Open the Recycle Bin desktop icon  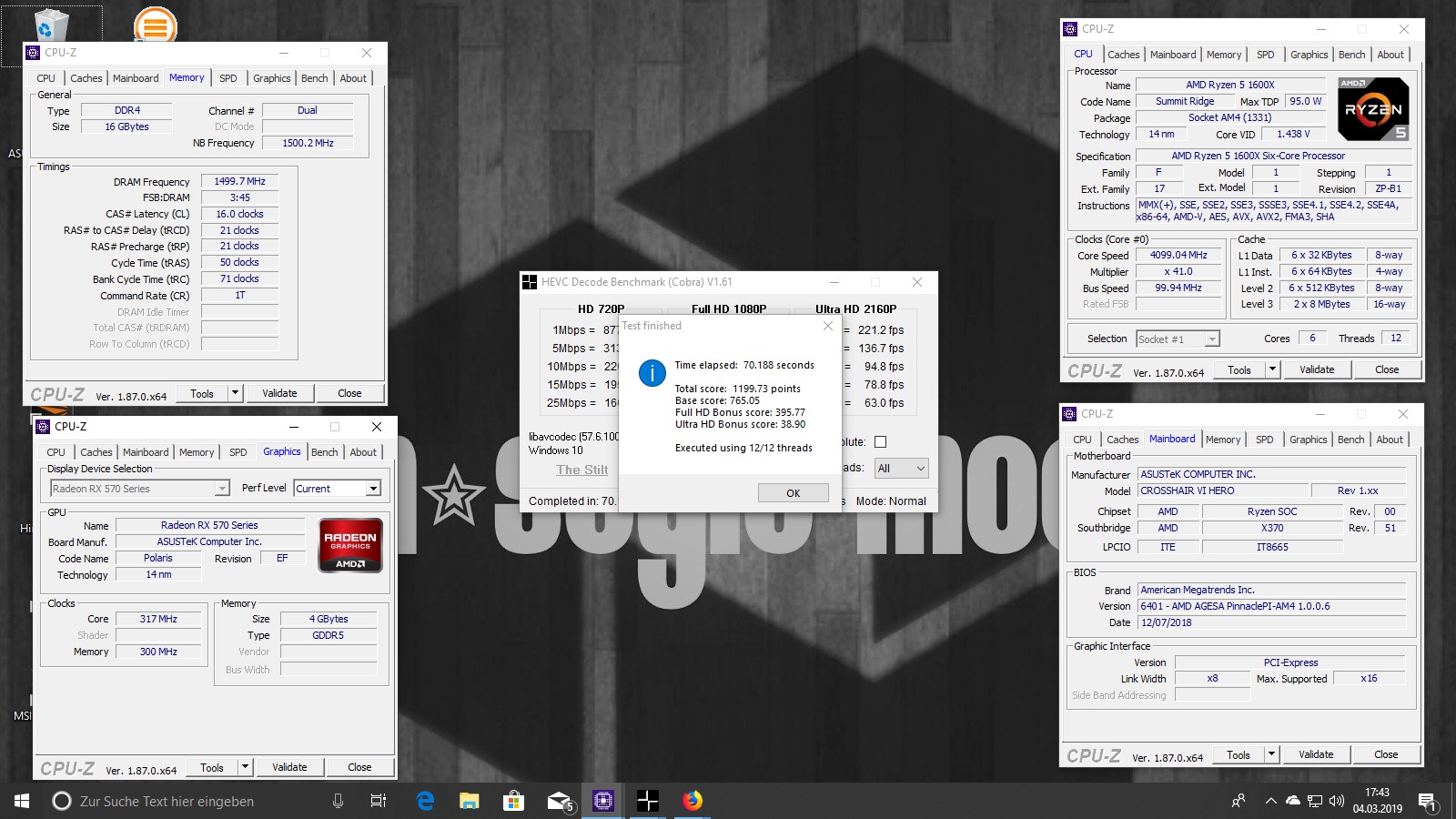[51, 25]
